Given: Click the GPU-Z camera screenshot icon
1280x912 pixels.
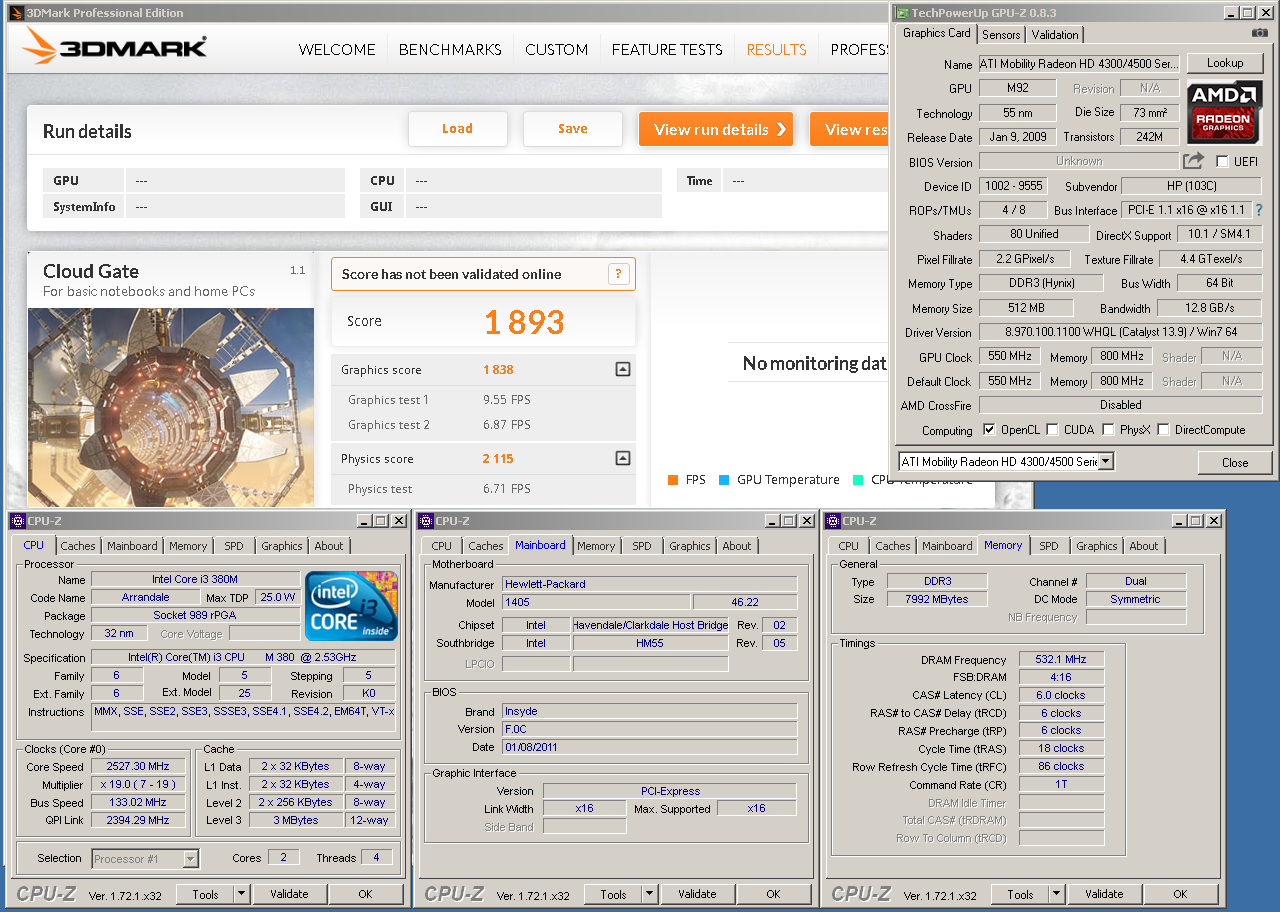Looking at the screenshot, I should click(1259, 33).
